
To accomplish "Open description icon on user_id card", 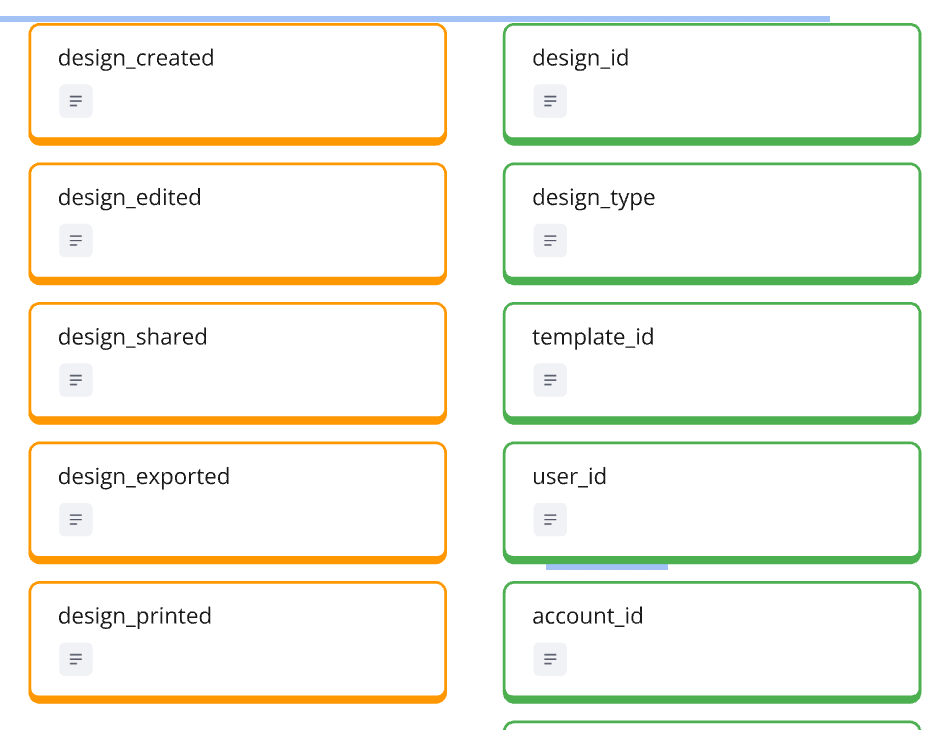I will 550,520.
